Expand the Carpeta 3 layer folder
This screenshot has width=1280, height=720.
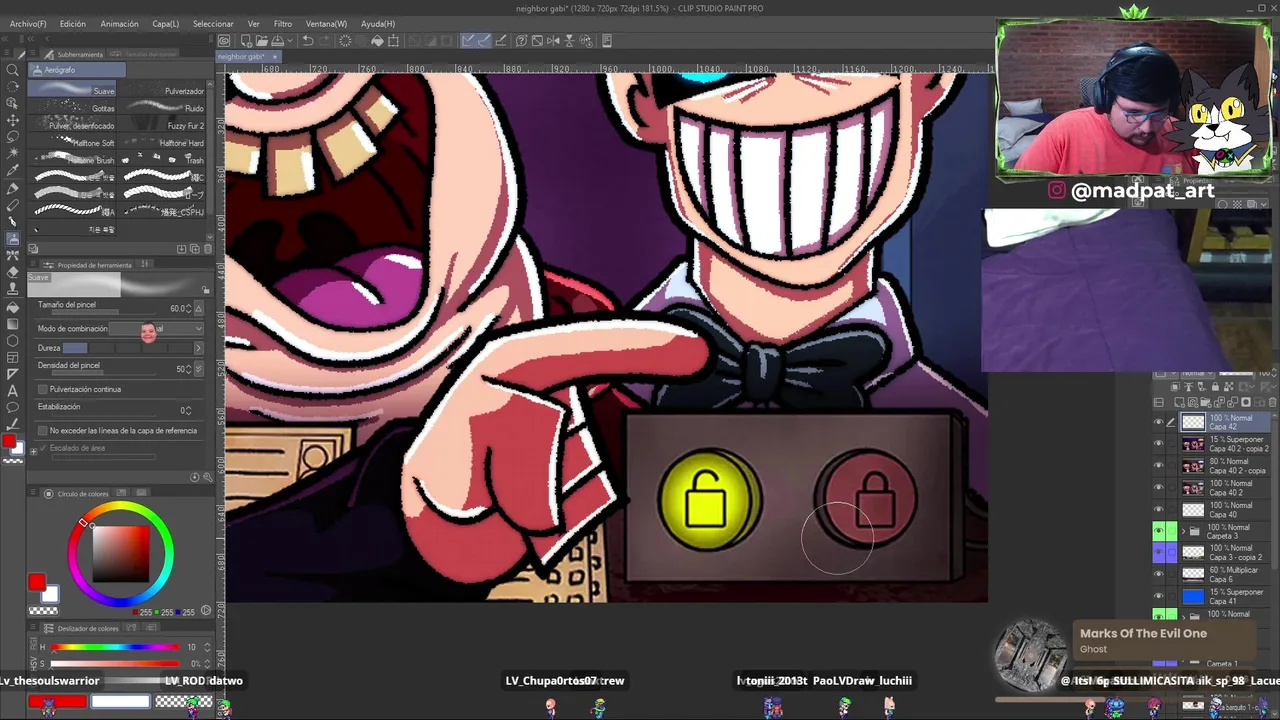[x=1183, y=531]
